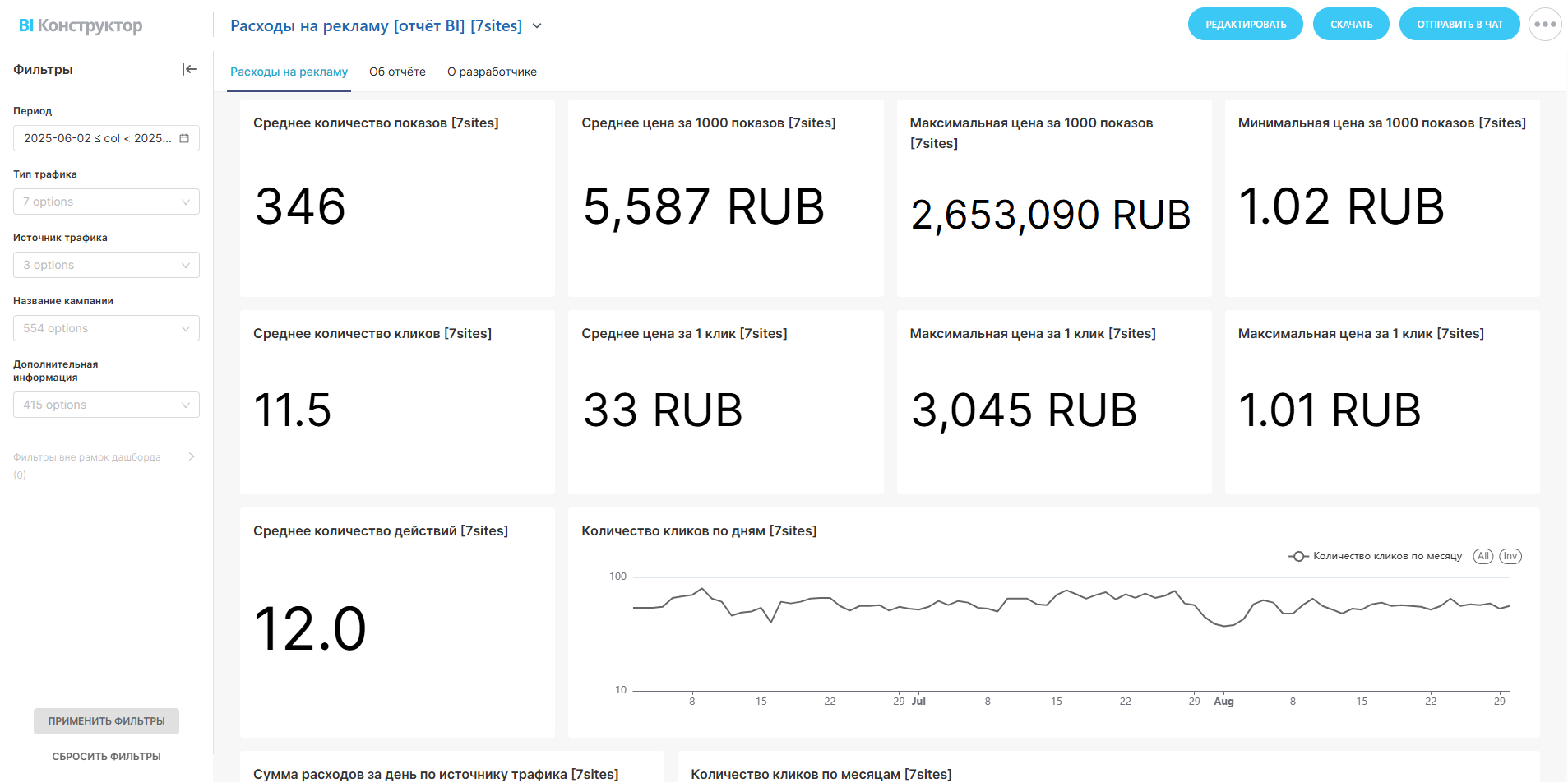Click the BI Конструктор logo
The image size is (1568, 783).
[81, 25]
